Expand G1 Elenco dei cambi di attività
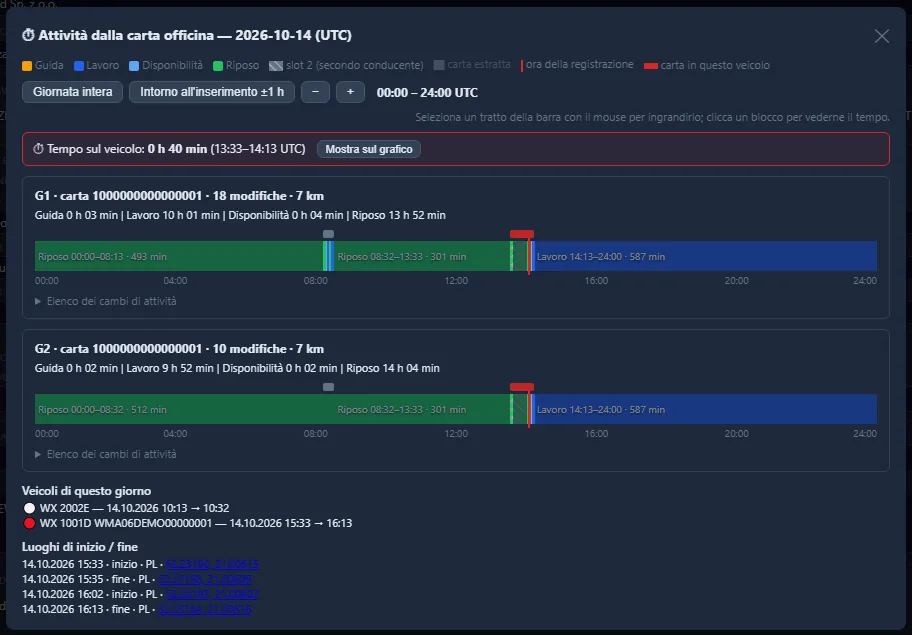 point(105,301)
